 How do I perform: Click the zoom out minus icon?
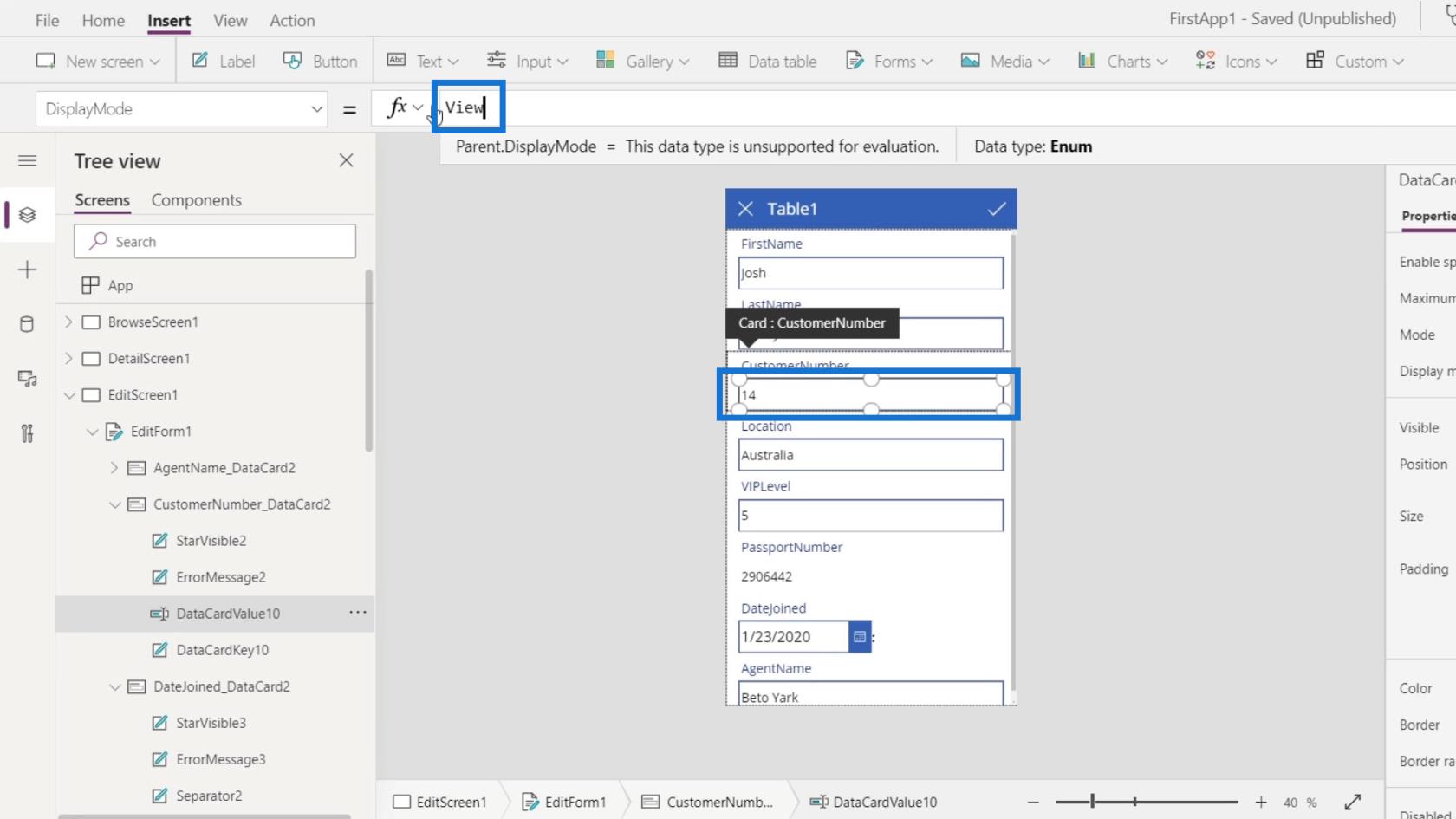(x=1032, y=803)
